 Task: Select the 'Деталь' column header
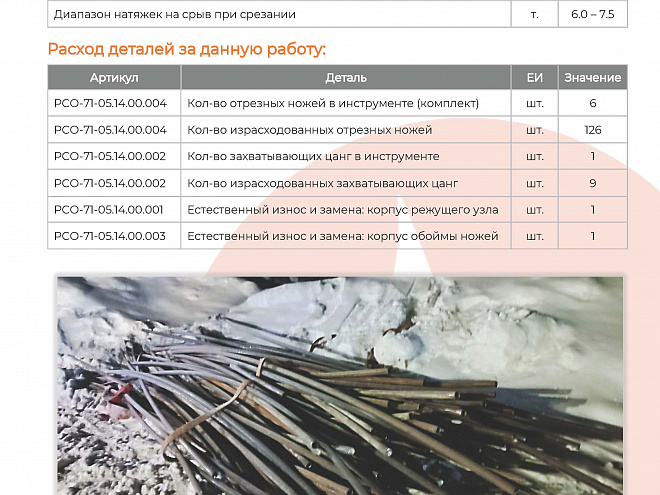(x=346, y=77)
